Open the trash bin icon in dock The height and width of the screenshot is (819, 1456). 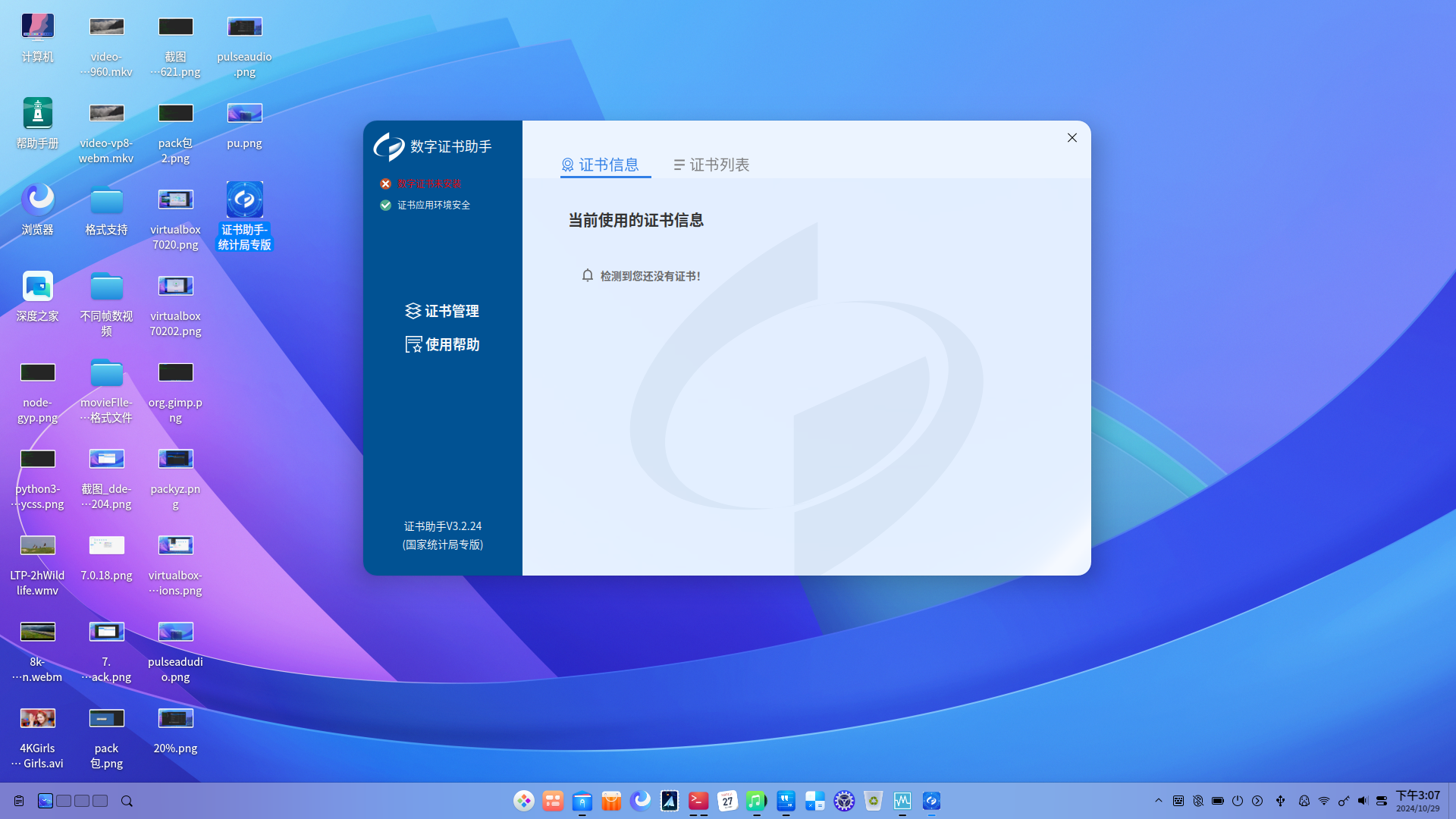click(874, 801)
